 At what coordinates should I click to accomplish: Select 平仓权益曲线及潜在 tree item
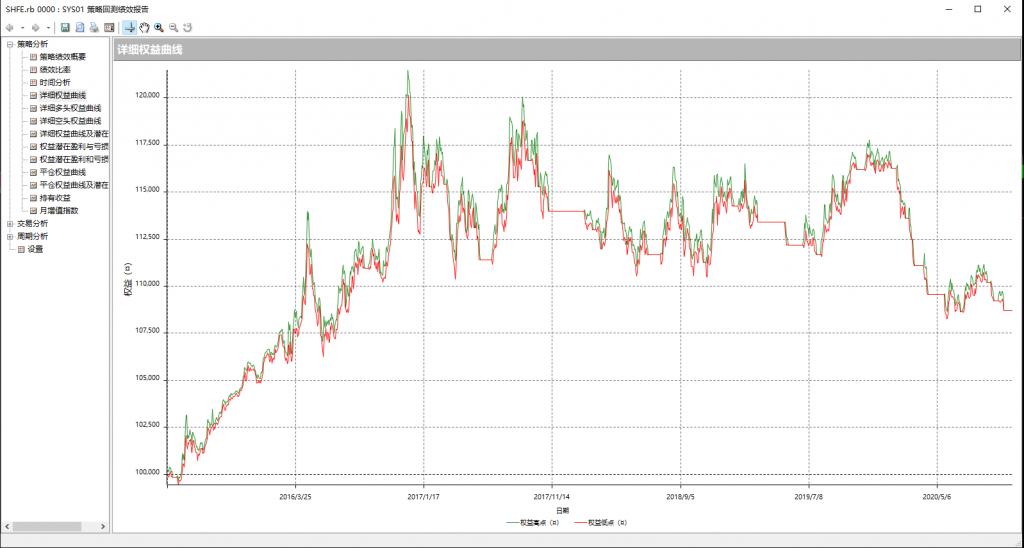click(x=74, y=185)
